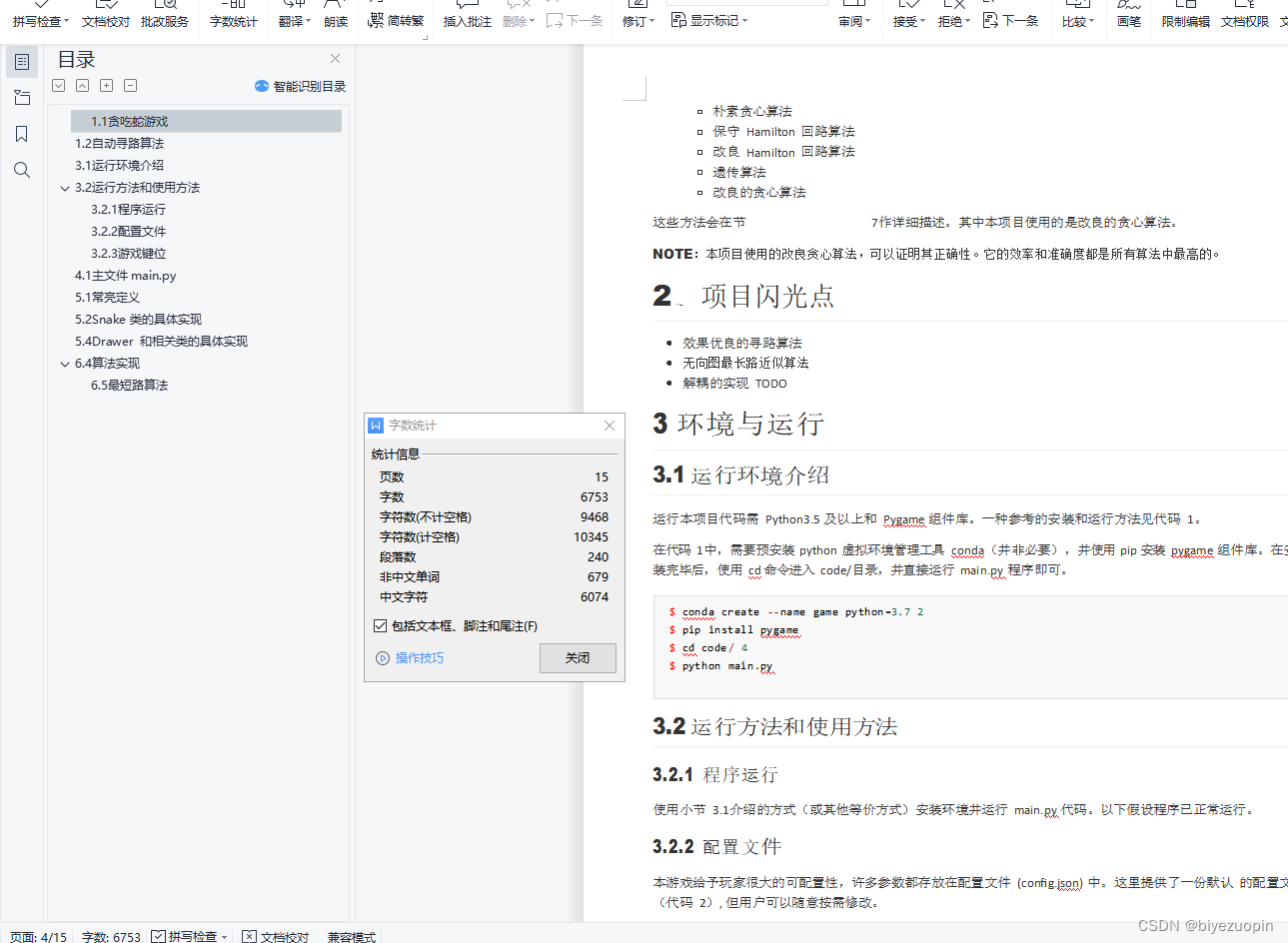Toggle 包括文本框、脚注和尾注 checkbox
This screenshot has width=1288, height=943.
[x=380, y=626]
